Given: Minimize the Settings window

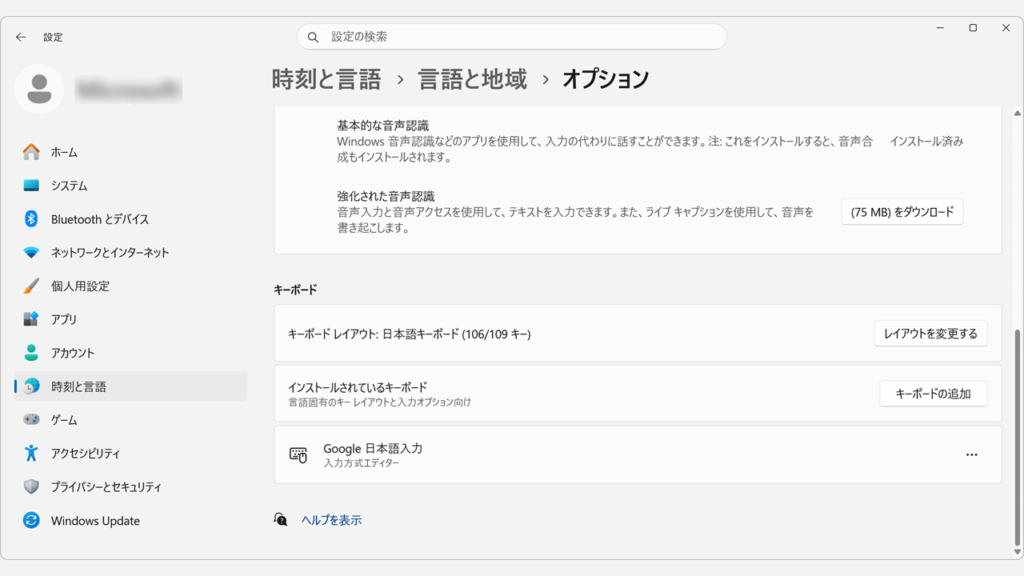Looking at the screenshot, I should (940, 28).
